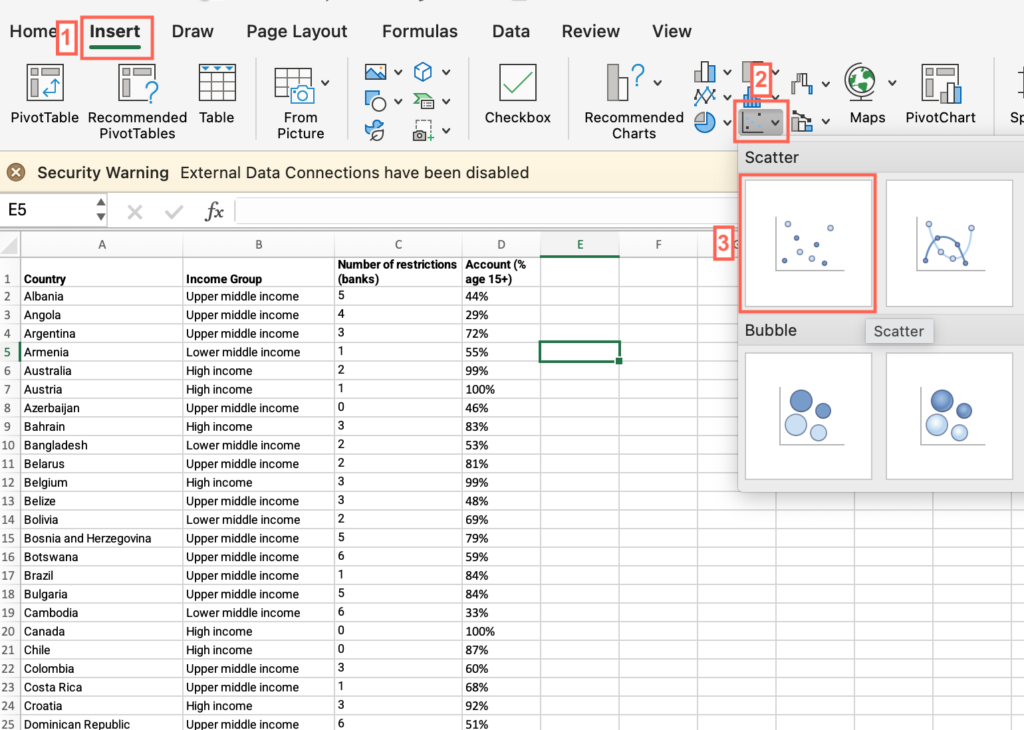Viewport: 1024px width, 730px height.
Task: Select the cell containing Argentina
Action: pos(102,334)
